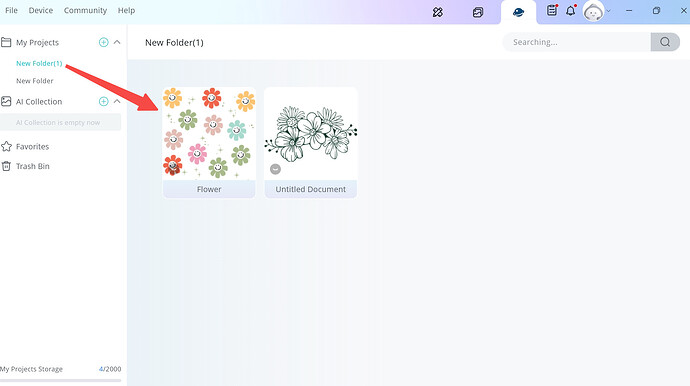Open the File menu
This screenshot has width=690, height=386.
click(11, 10)
